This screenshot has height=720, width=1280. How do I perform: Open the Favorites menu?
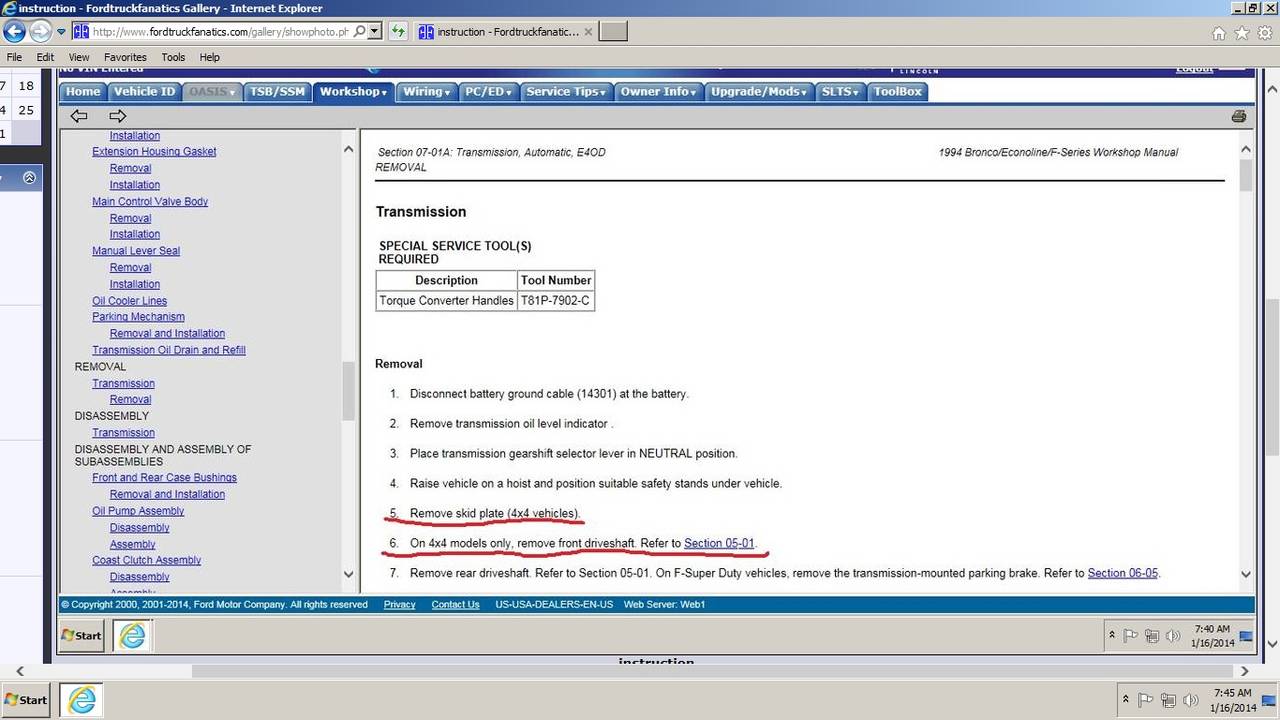(x=125, y=57)
